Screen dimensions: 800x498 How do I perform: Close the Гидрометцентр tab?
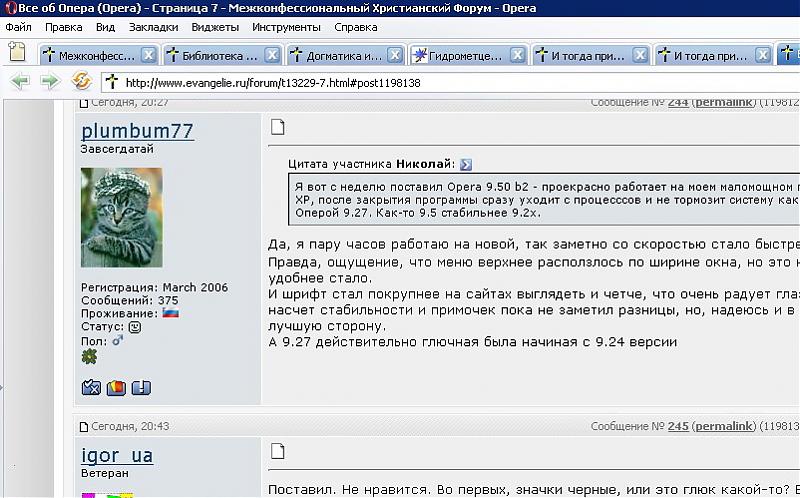tap(518, 55)
